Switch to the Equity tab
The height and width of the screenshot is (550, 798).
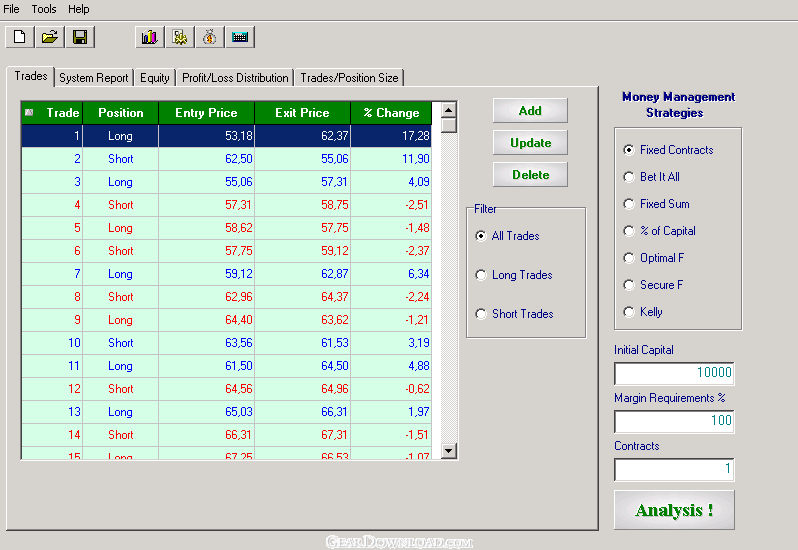pos(154,78)
